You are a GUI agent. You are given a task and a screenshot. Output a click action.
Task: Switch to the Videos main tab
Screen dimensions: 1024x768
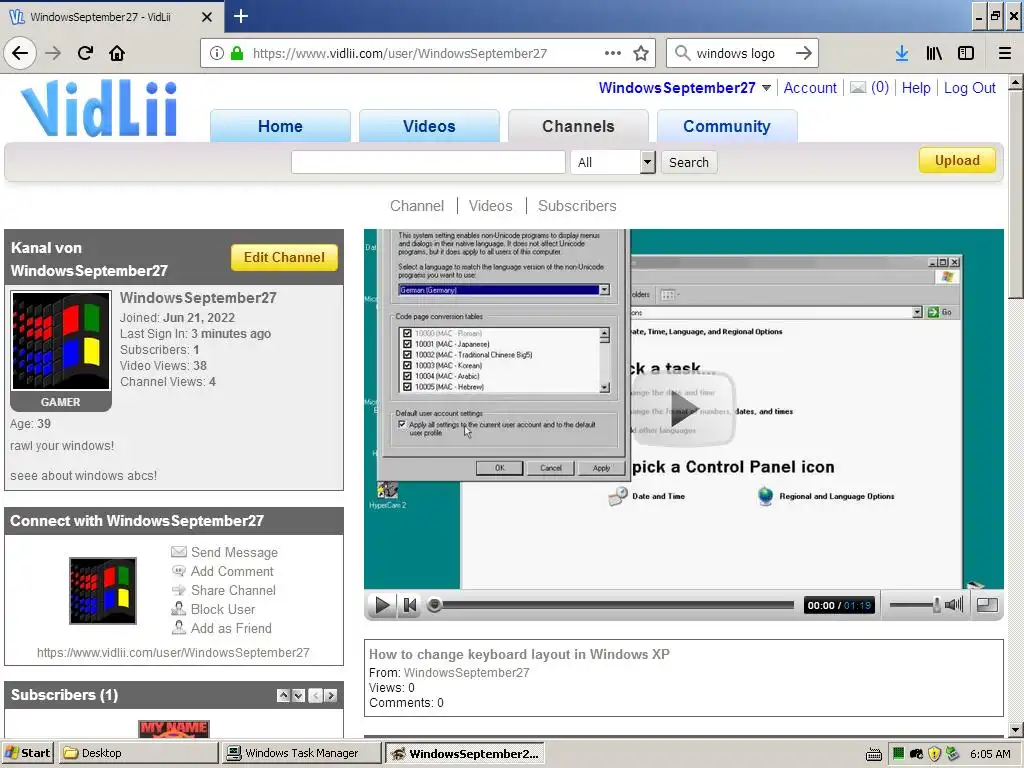coord(429,126)
